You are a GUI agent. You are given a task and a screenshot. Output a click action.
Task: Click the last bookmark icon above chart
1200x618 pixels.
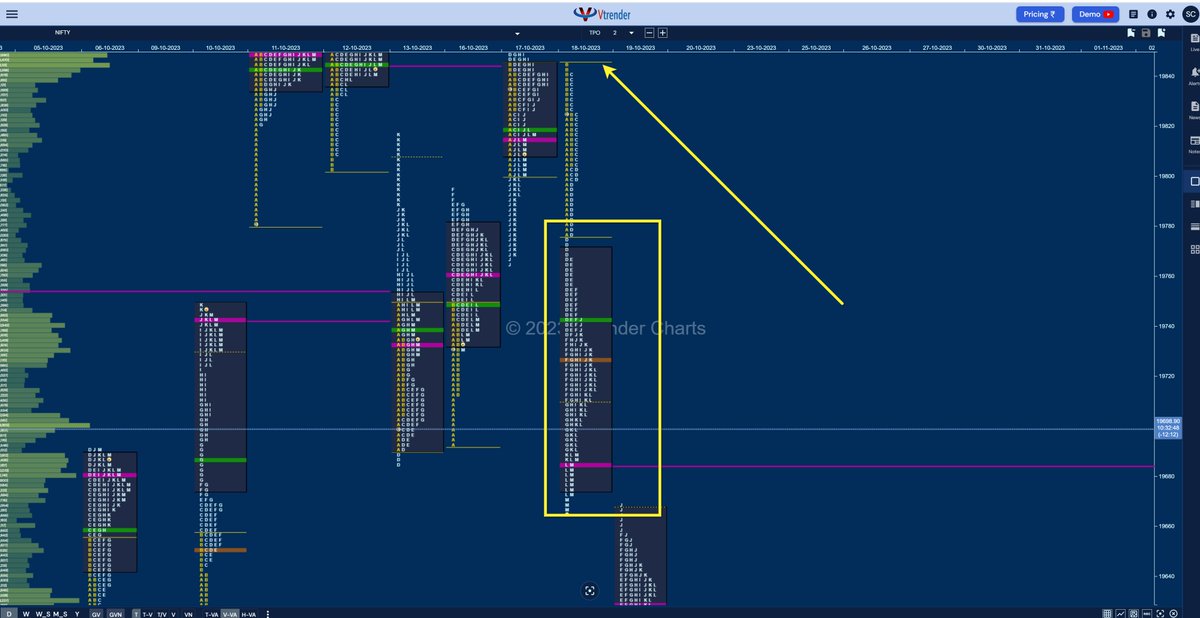click(x=1161, y=33)
